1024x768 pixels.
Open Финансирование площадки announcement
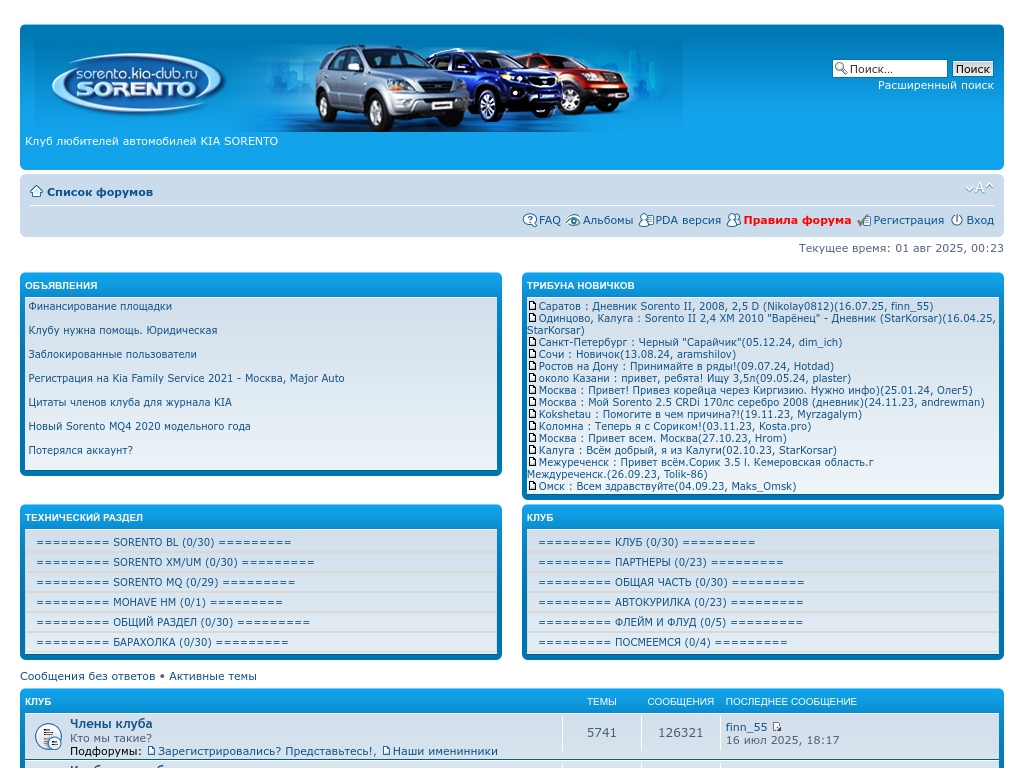(100, 306)
